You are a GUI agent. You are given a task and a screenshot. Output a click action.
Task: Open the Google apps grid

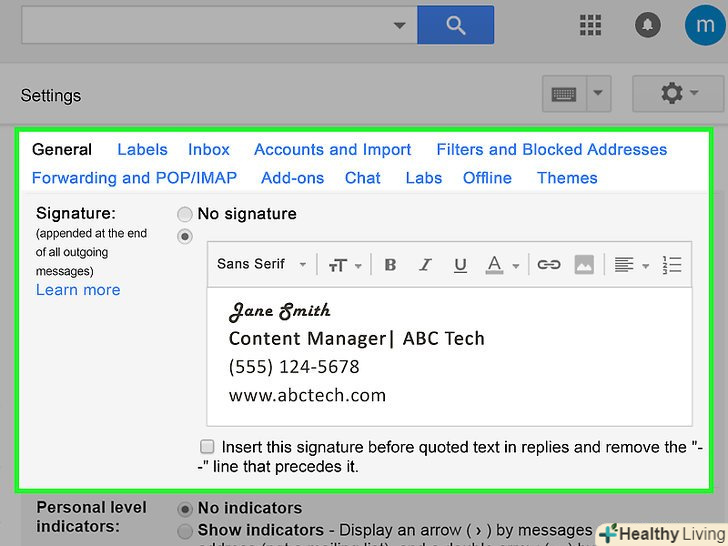590,26
